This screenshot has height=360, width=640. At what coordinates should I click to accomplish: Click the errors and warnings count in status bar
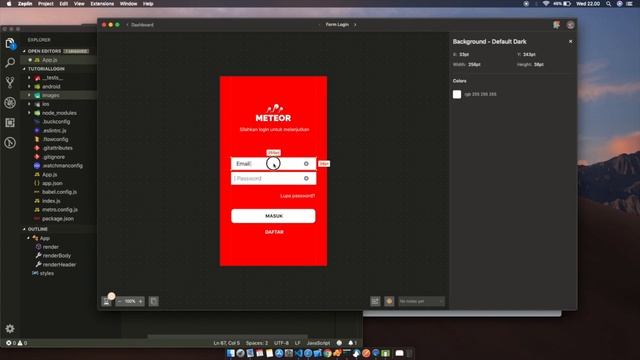(x=17, y=343)
